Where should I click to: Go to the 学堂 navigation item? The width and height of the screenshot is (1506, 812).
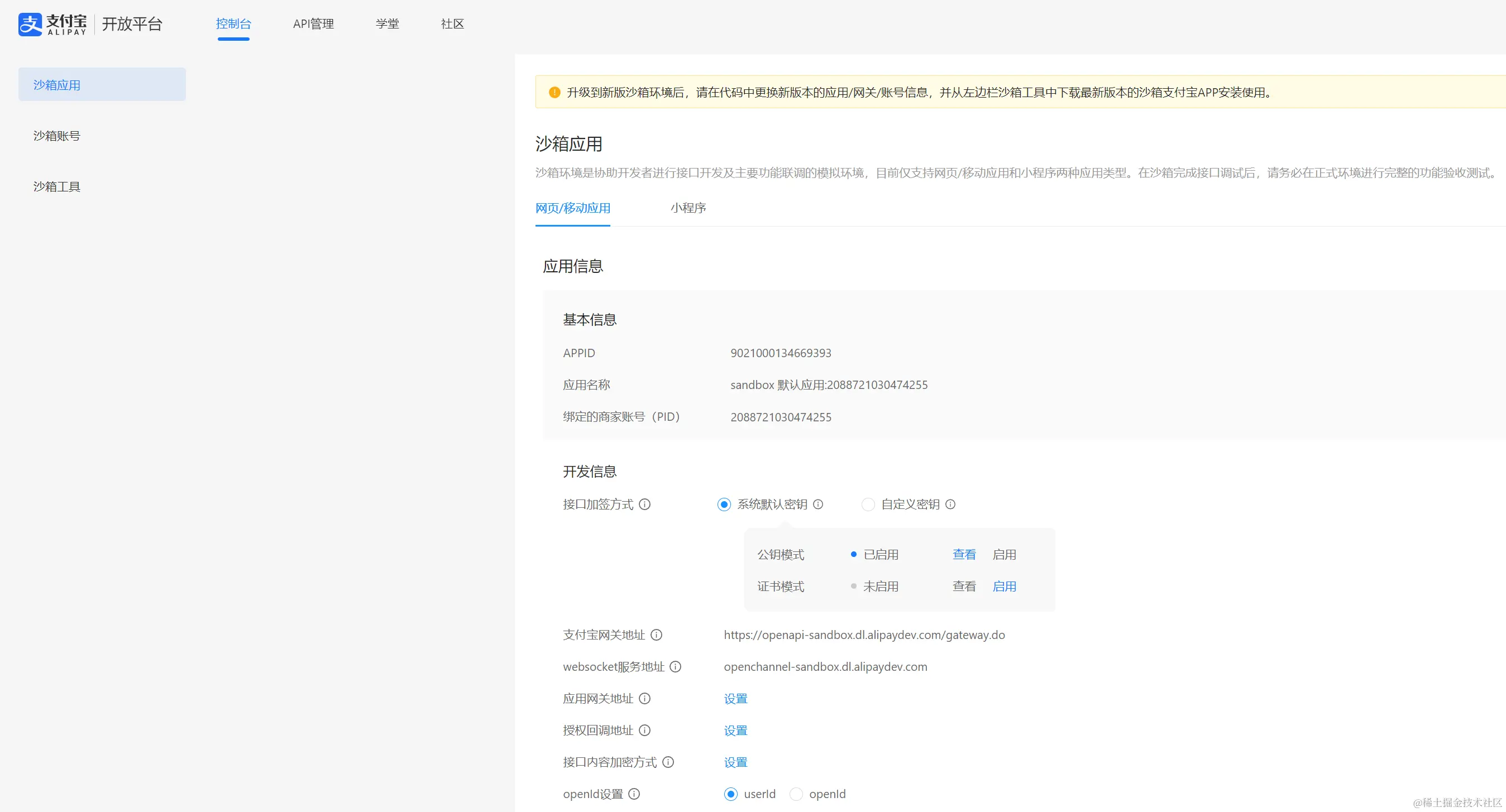coord(387,24)
